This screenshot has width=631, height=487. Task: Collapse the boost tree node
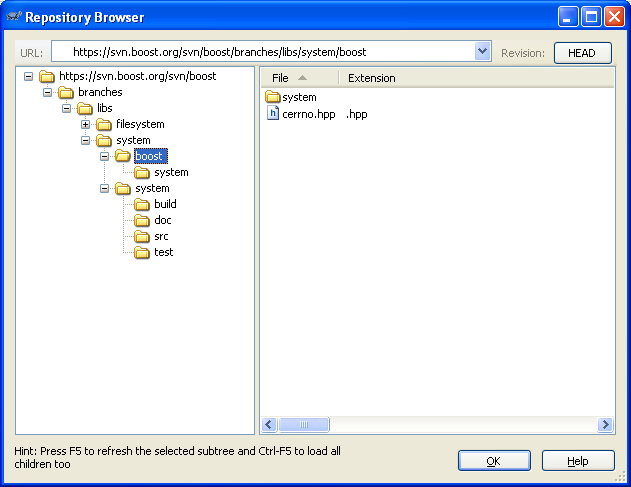coord(105,157)
